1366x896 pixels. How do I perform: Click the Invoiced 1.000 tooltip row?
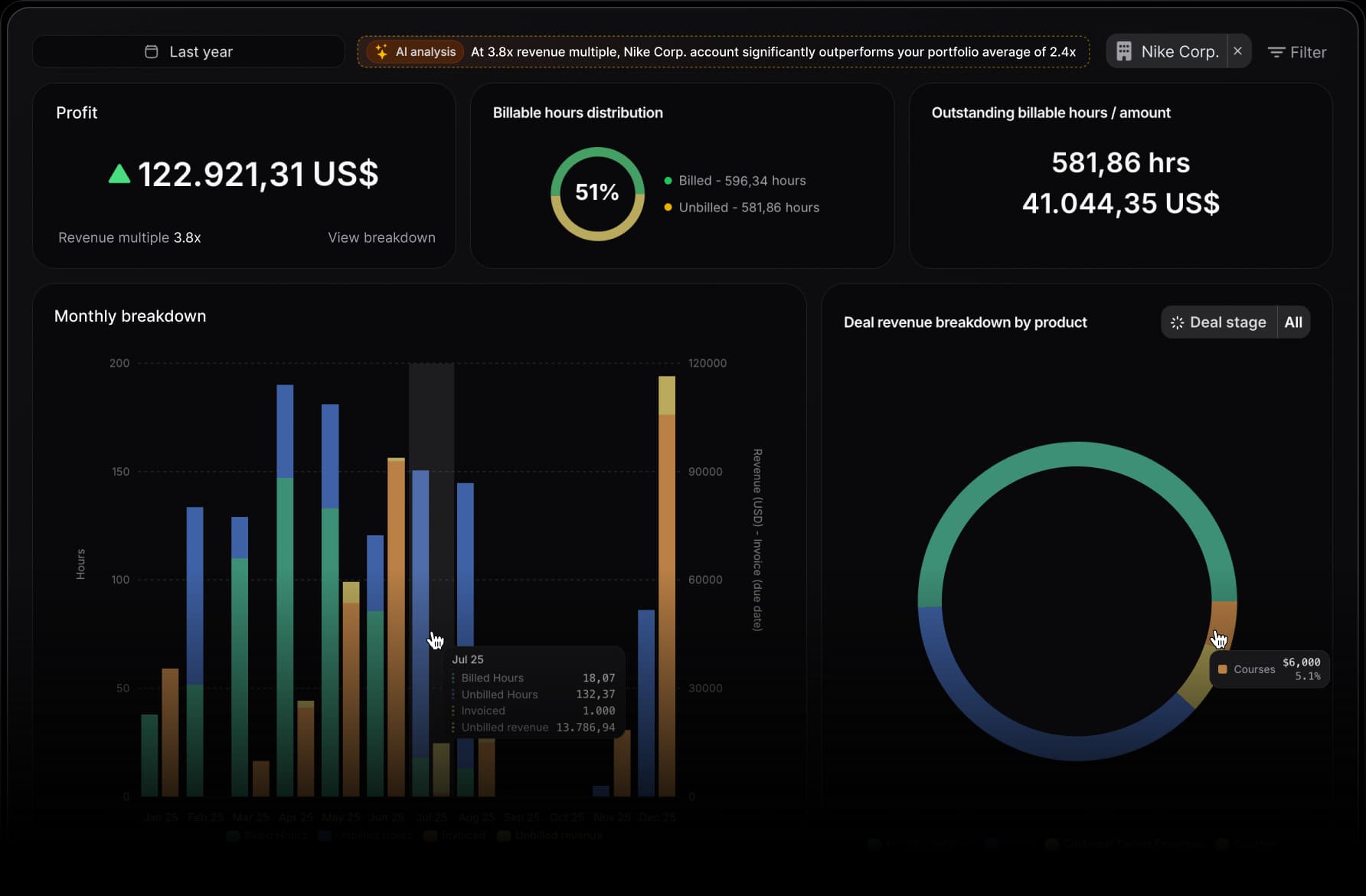pyautogui.click(x=533, y=711)
